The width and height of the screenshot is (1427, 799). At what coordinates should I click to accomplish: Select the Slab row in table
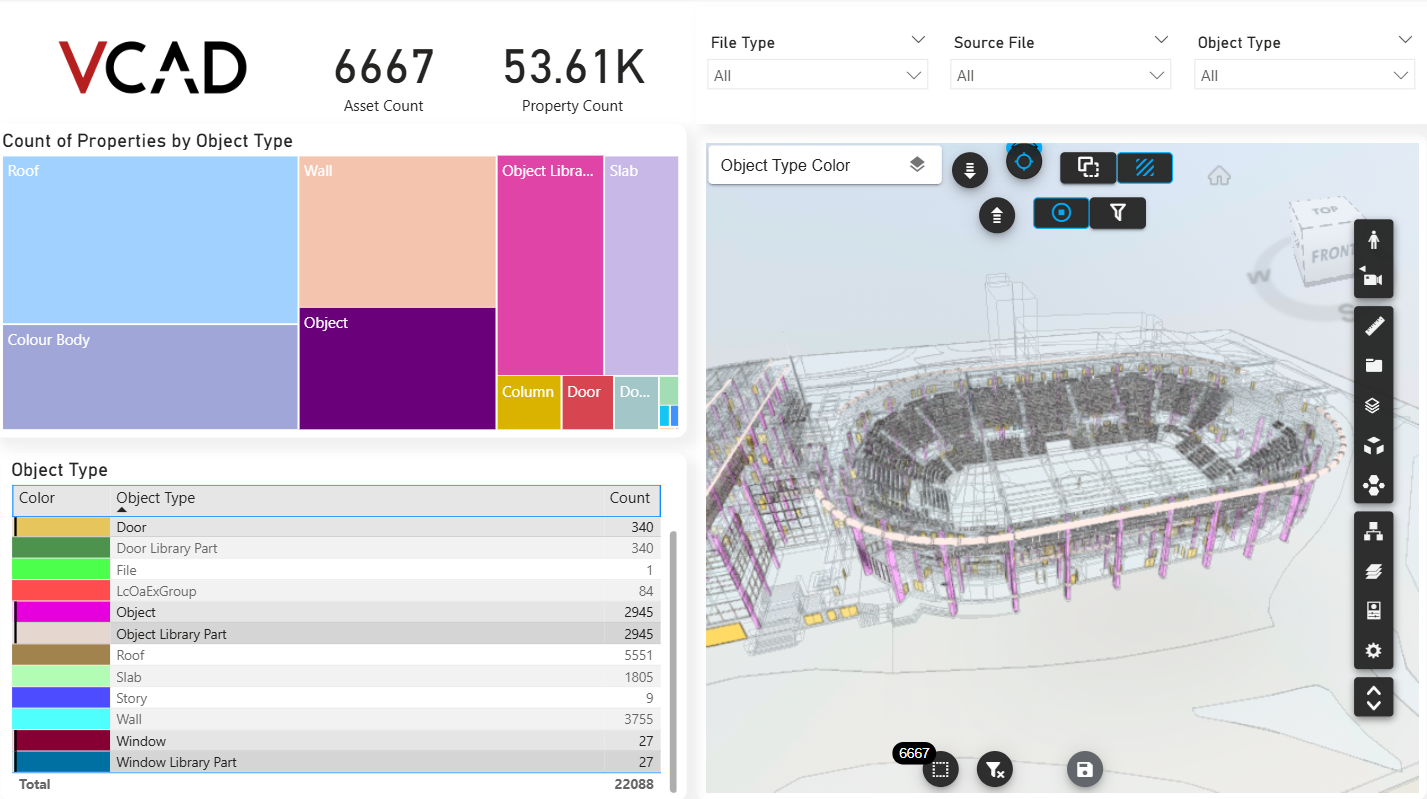(x=336, y=677)
